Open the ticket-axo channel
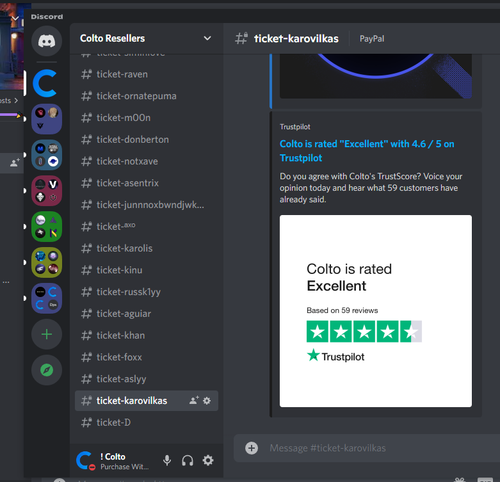The width and height of the screenshot is (500, 482). [147, 226]
